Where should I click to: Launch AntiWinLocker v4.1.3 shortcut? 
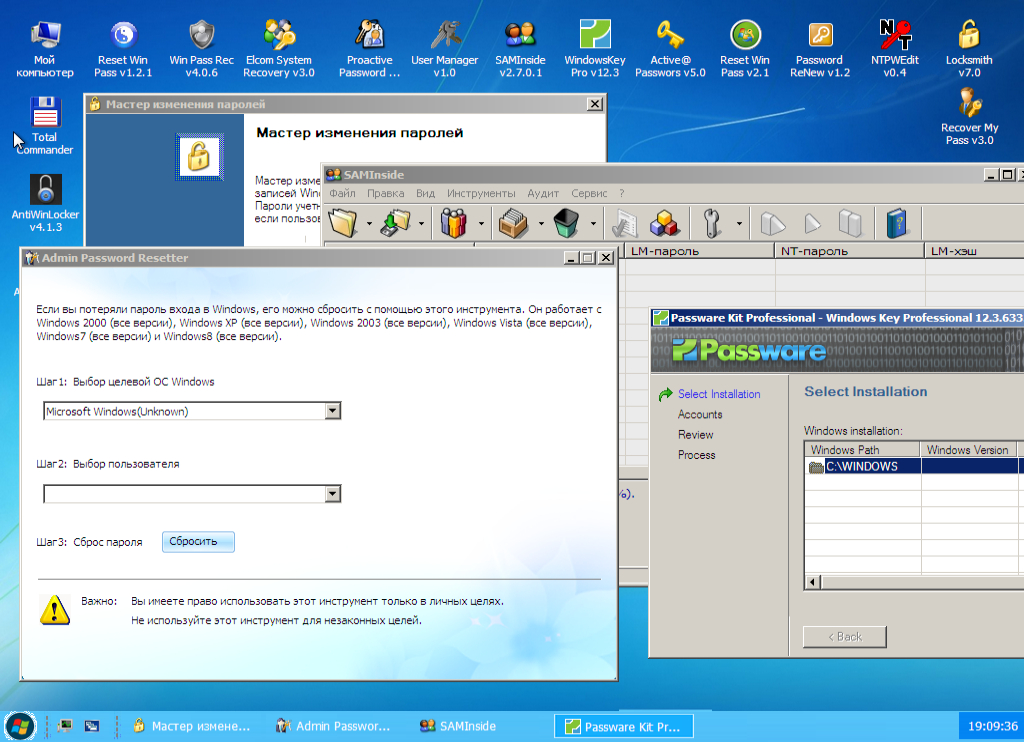tap(45, 203)
